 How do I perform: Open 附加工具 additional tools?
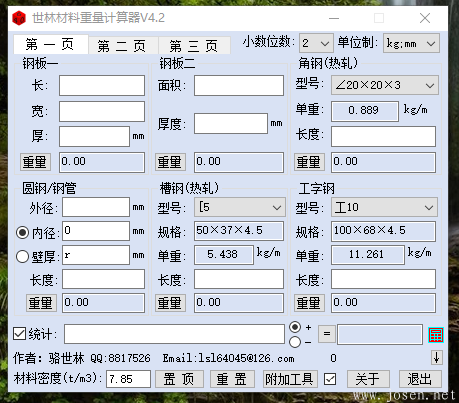(x=290, y=379)
